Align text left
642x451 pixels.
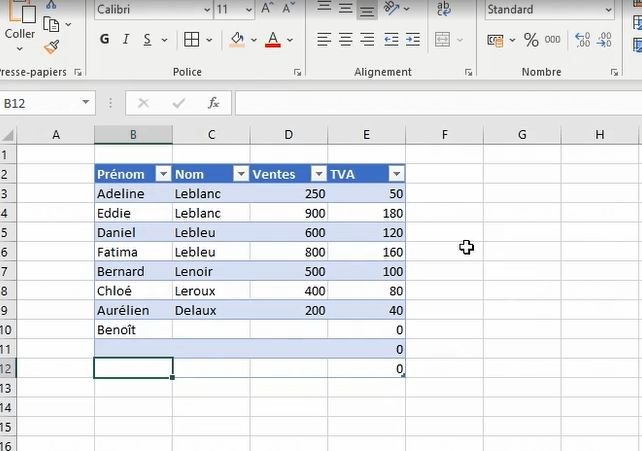pyautogui.click(x=324, y=39)
